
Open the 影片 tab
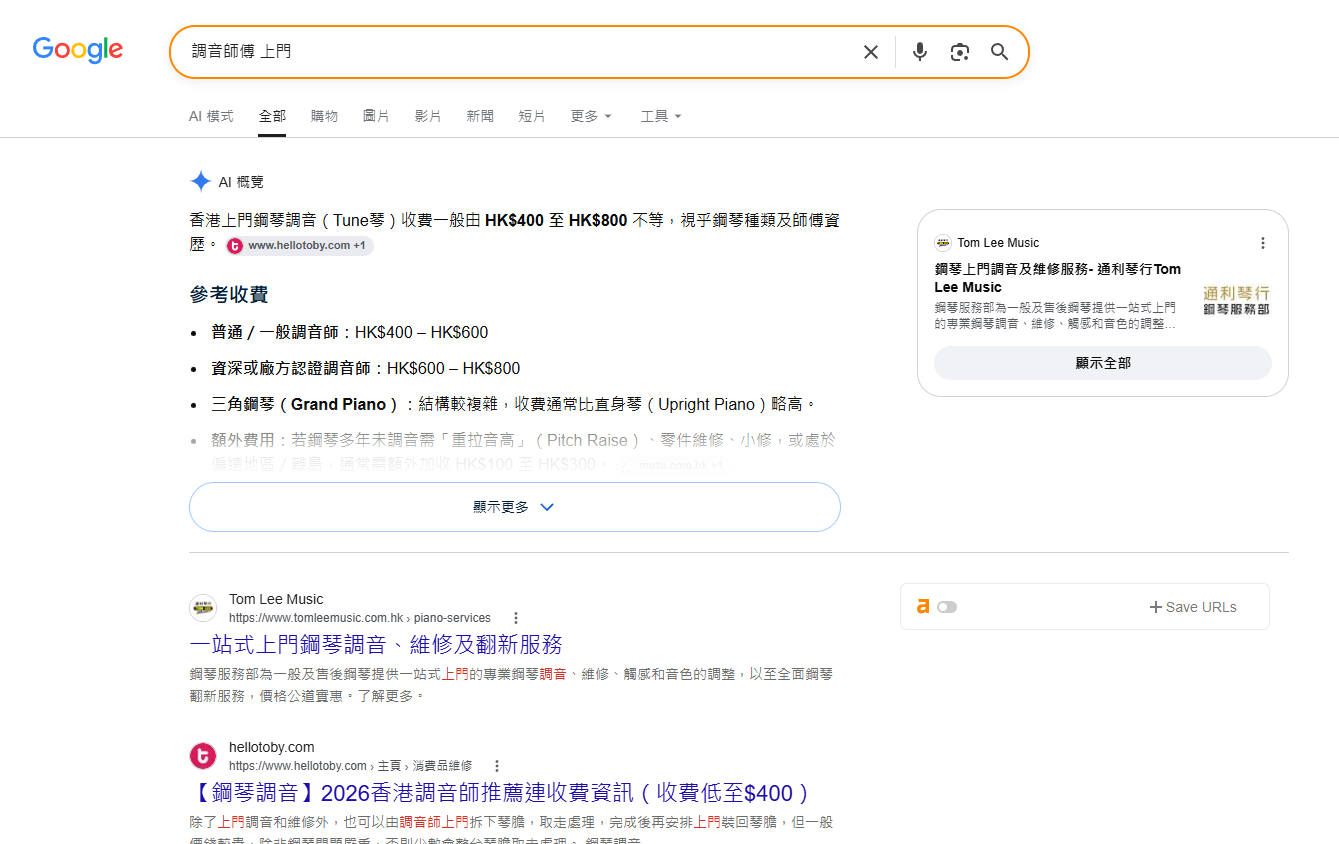(428, 116)
